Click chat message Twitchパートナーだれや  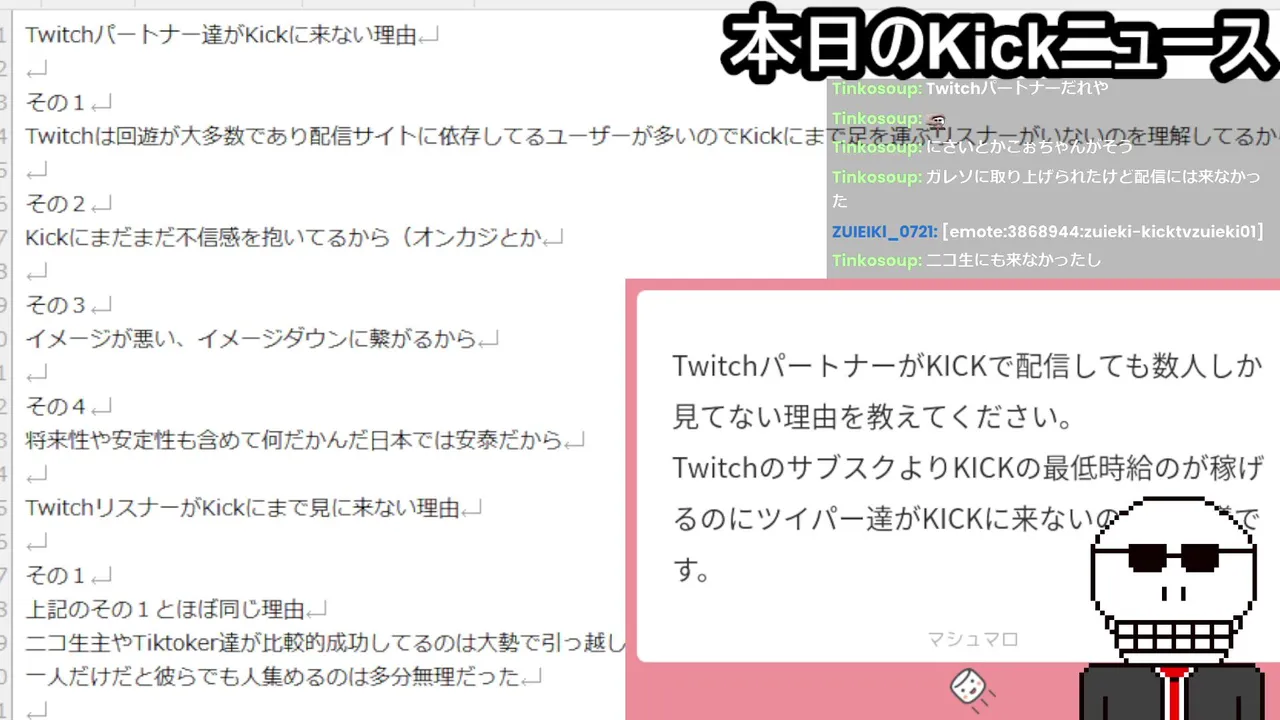click(x=1017, y=88)
